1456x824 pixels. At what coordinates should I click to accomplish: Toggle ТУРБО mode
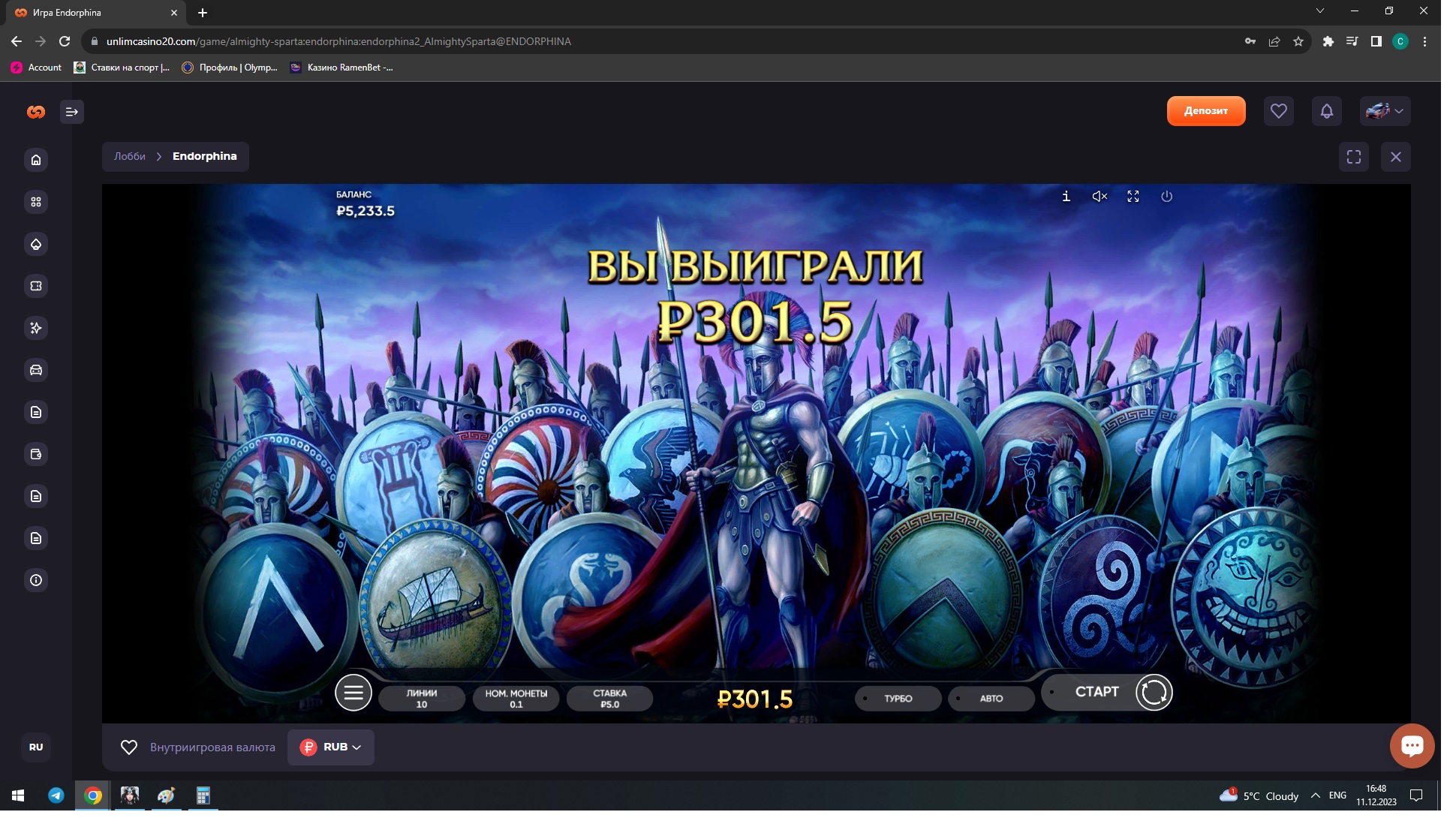(898, 699)
